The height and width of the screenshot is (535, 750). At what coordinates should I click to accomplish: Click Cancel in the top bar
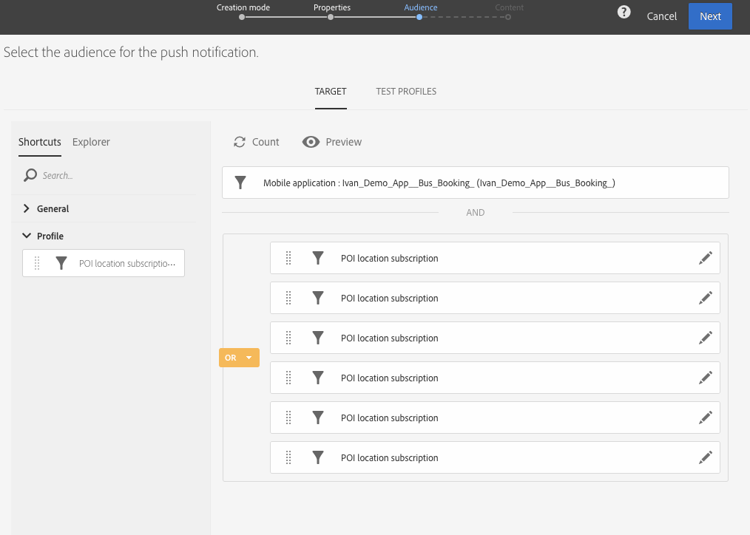tap(662, 16)
